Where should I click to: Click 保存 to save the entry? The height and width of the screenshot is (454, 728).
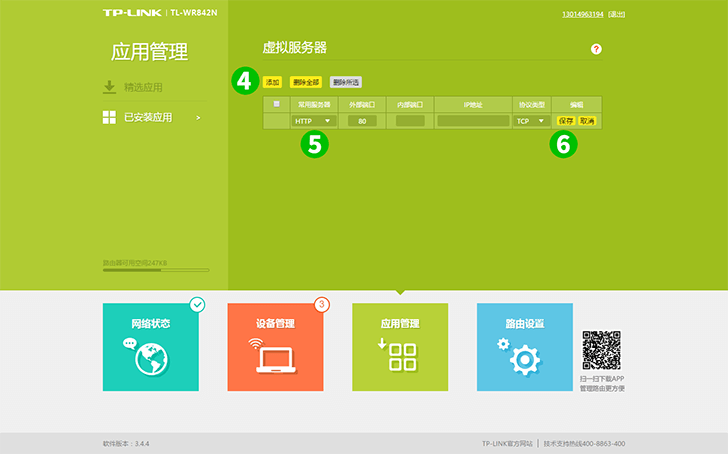[566, 121]
